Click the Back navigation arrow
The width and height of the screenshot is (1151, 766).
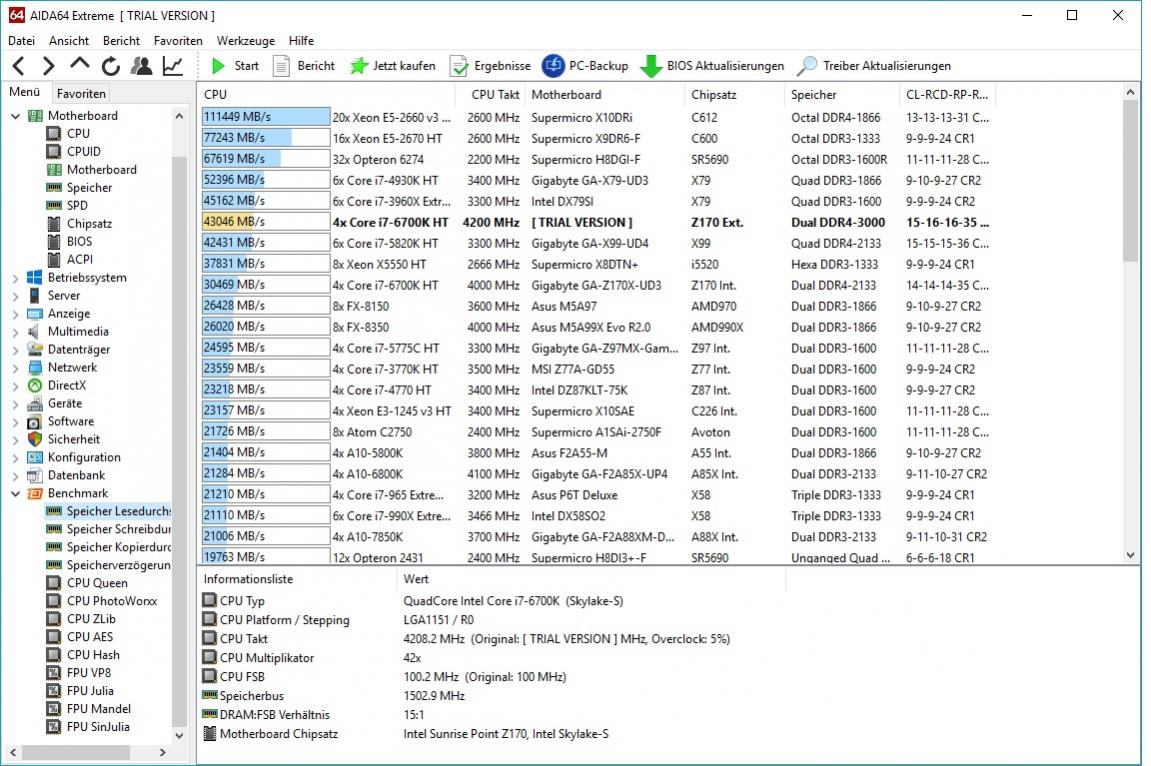pyautogui.click(x=19, y=66)
